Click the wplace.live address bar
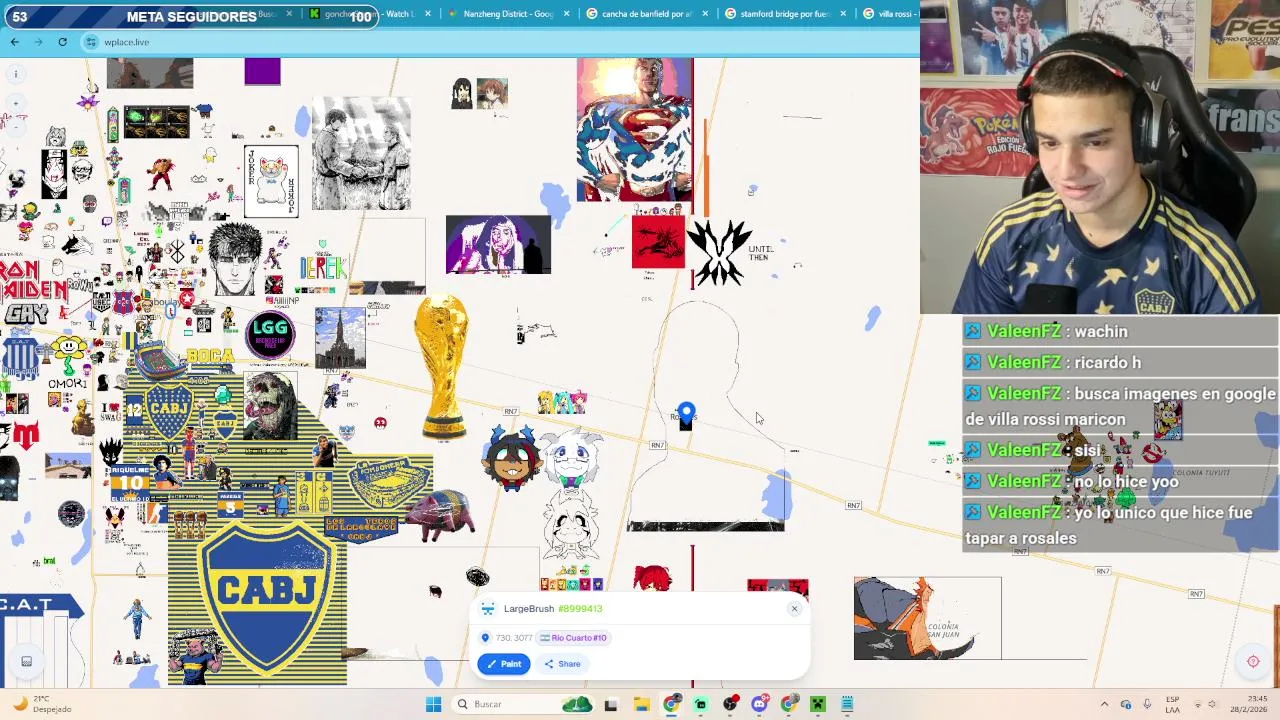The height and width of the screenshot is (720, 1280). [500, 42]
